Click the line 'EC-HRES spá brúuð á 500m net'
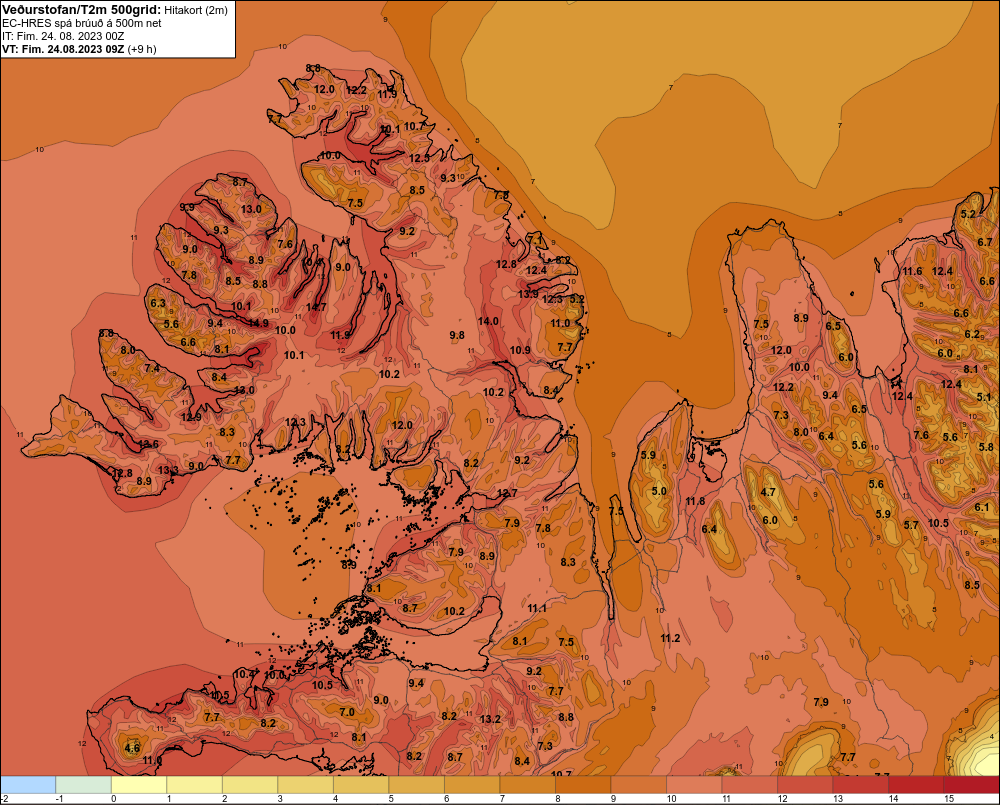This screenshot has height=805, width=1000. pos(82,23)
